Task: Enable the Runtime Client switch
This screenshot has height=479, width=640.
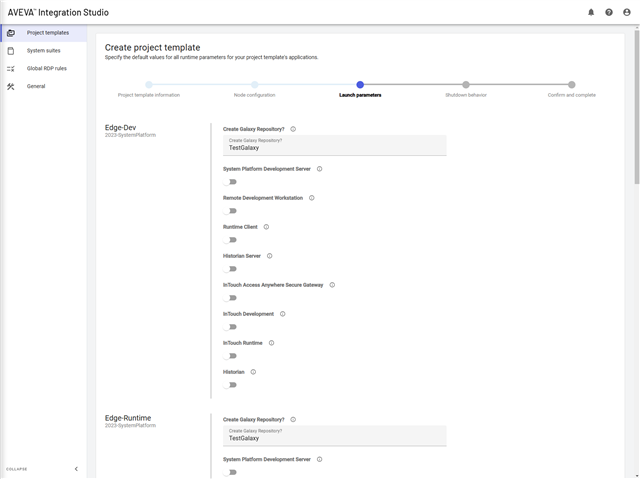Action: [x=230, y=240]
